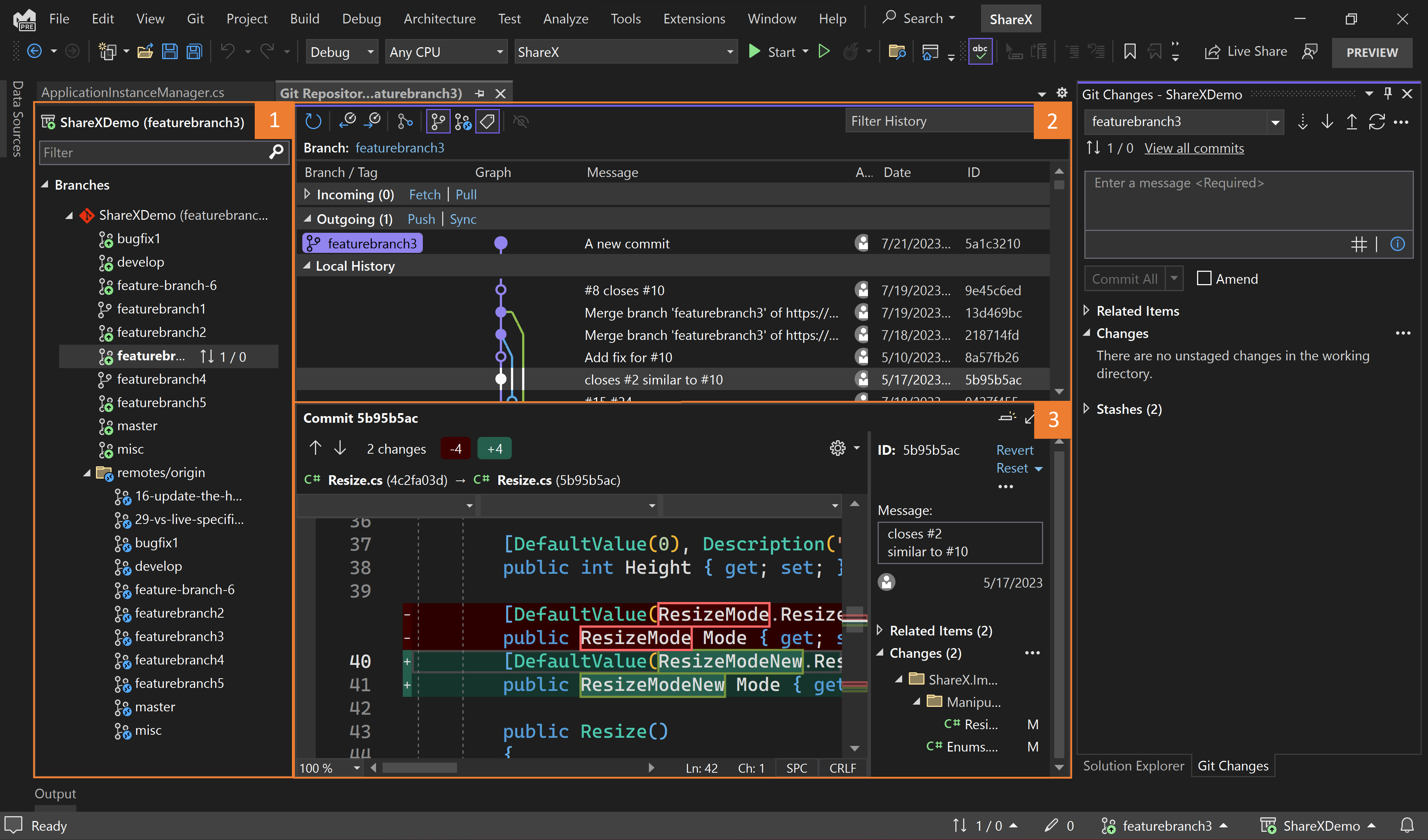This screenshot has width=1428, height=840.
Task: Expand the Incoming (0) commits section
Action: [308, 194]
